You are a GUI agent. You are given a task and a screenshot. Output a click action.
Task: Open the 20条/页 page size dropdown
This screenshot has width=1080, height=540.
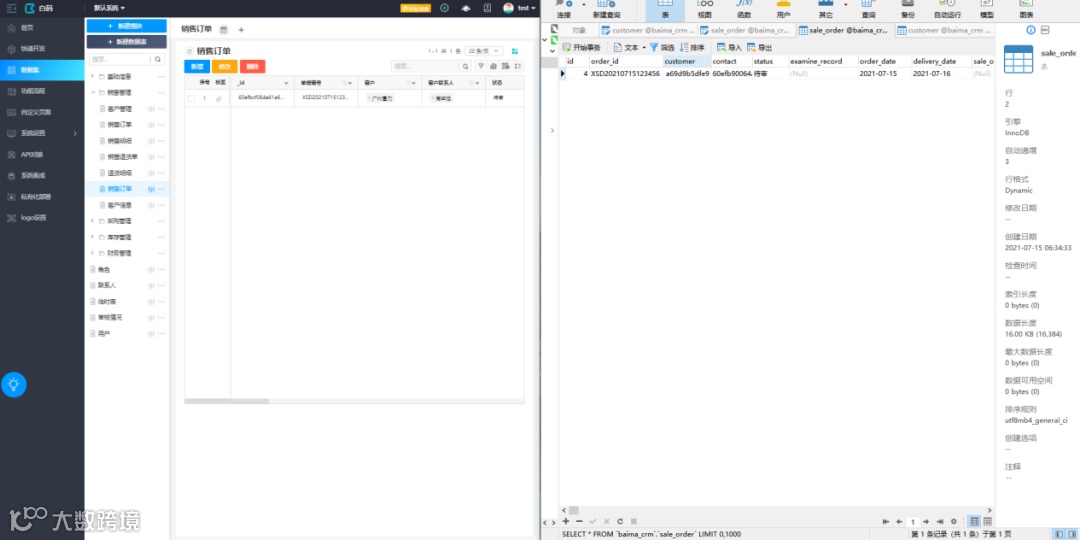(x=484, y=51)
